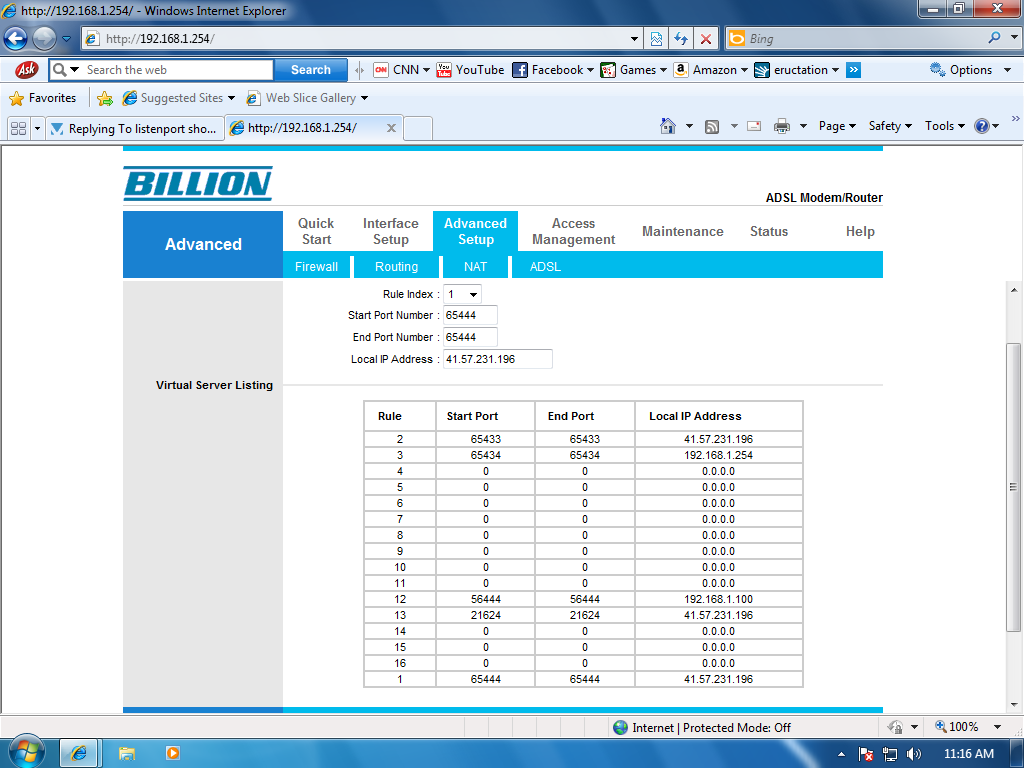The width and height of the screenshot is (1024, 768).
Task: Click the Amazon toolbar icon
Action: (680, 70)
